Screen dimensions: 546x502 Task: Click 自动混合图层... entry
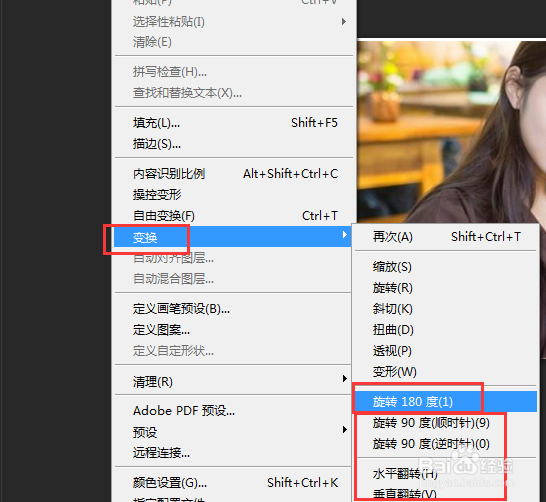(x=233, y=279)
